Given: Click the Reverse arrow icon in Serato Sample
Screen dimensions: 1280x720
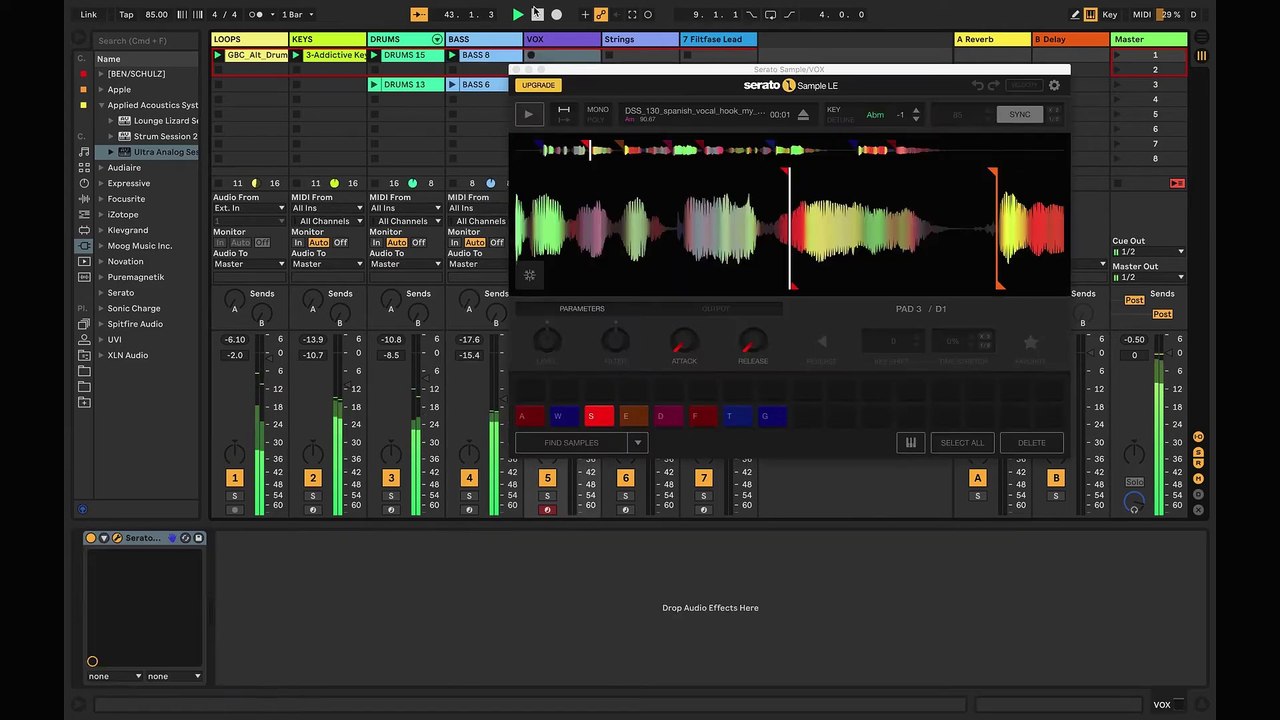Looking at the screenshot, I should click(x=821, y=342).
